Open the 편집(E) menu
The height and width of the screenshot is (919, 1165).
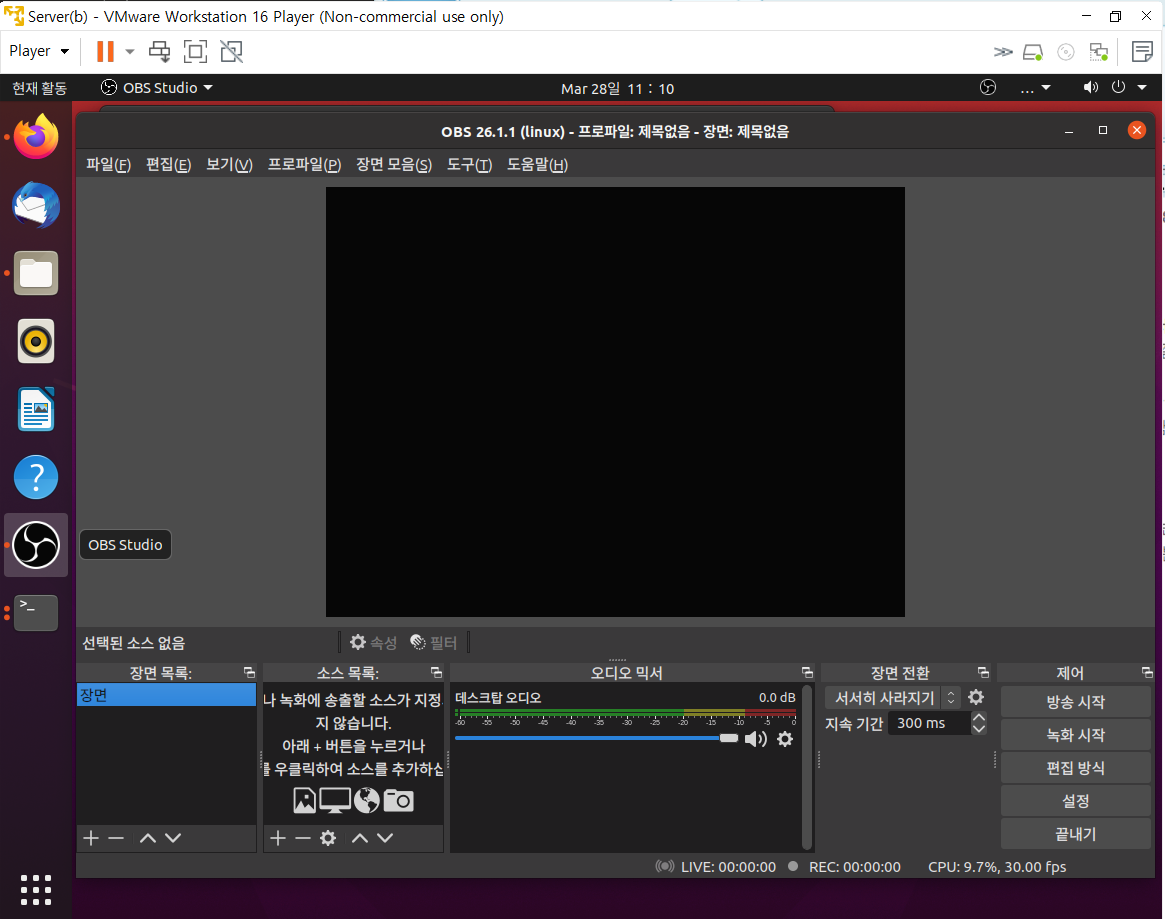click(x=169, y=164)
